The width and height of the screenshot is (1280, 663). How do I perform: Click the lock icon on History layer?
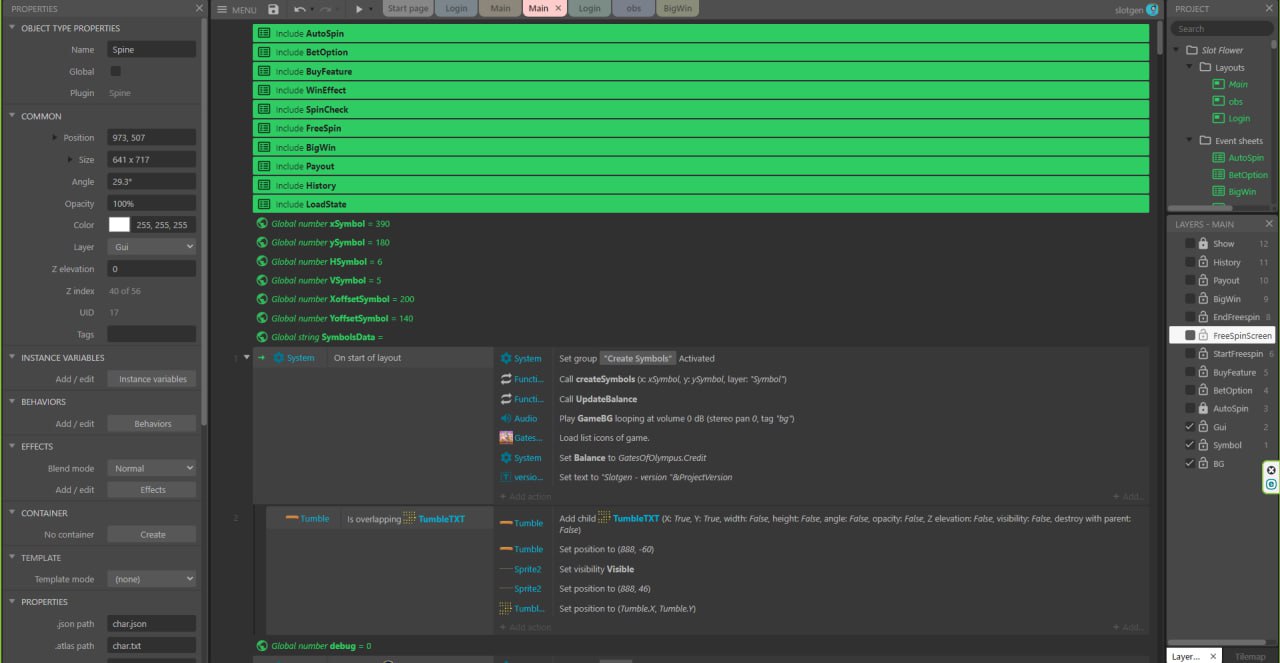pyautogui.click(x=1203, y=262)
